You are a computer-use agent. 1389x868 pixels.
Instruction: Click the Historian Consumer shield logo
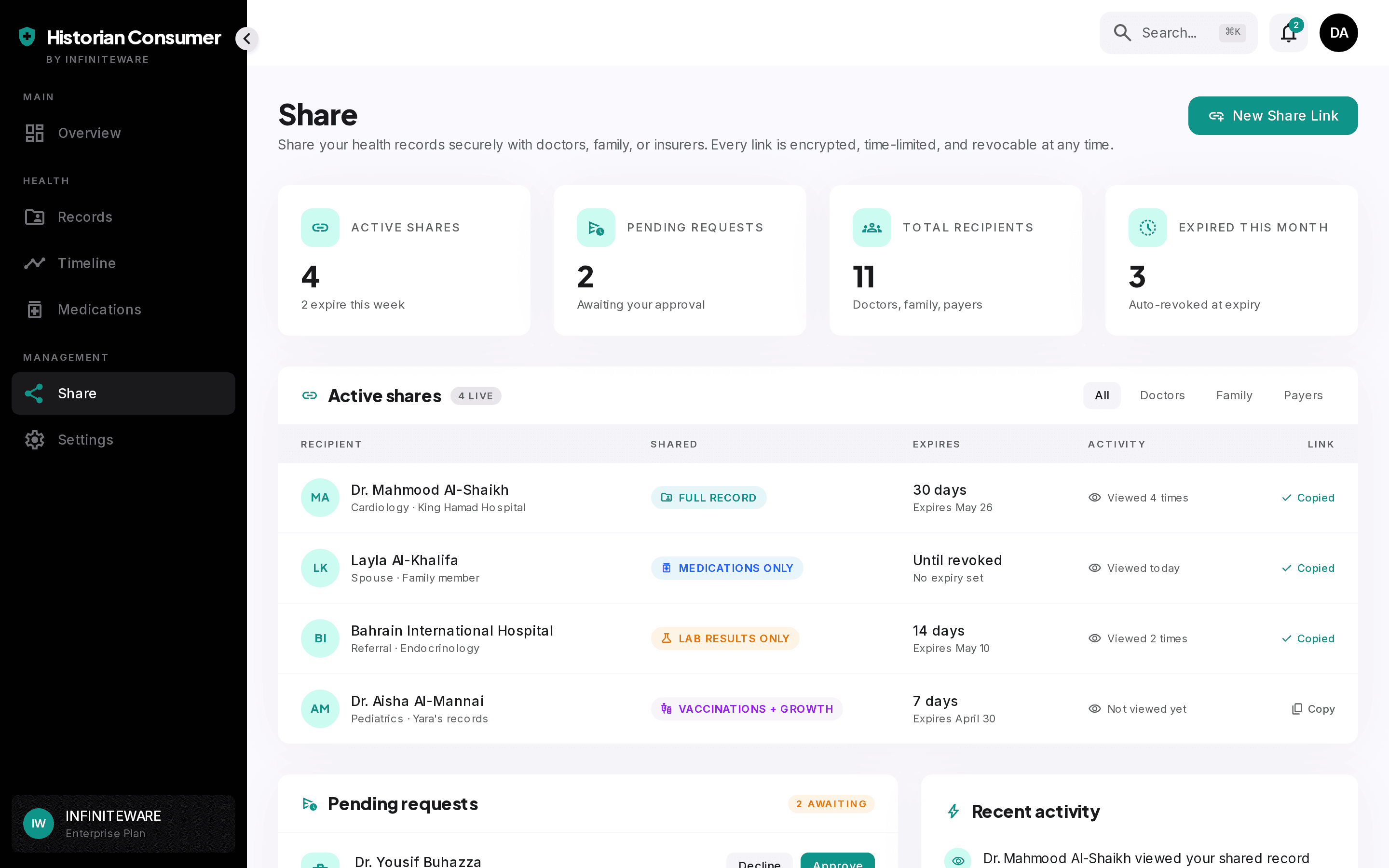pos(27,37)
